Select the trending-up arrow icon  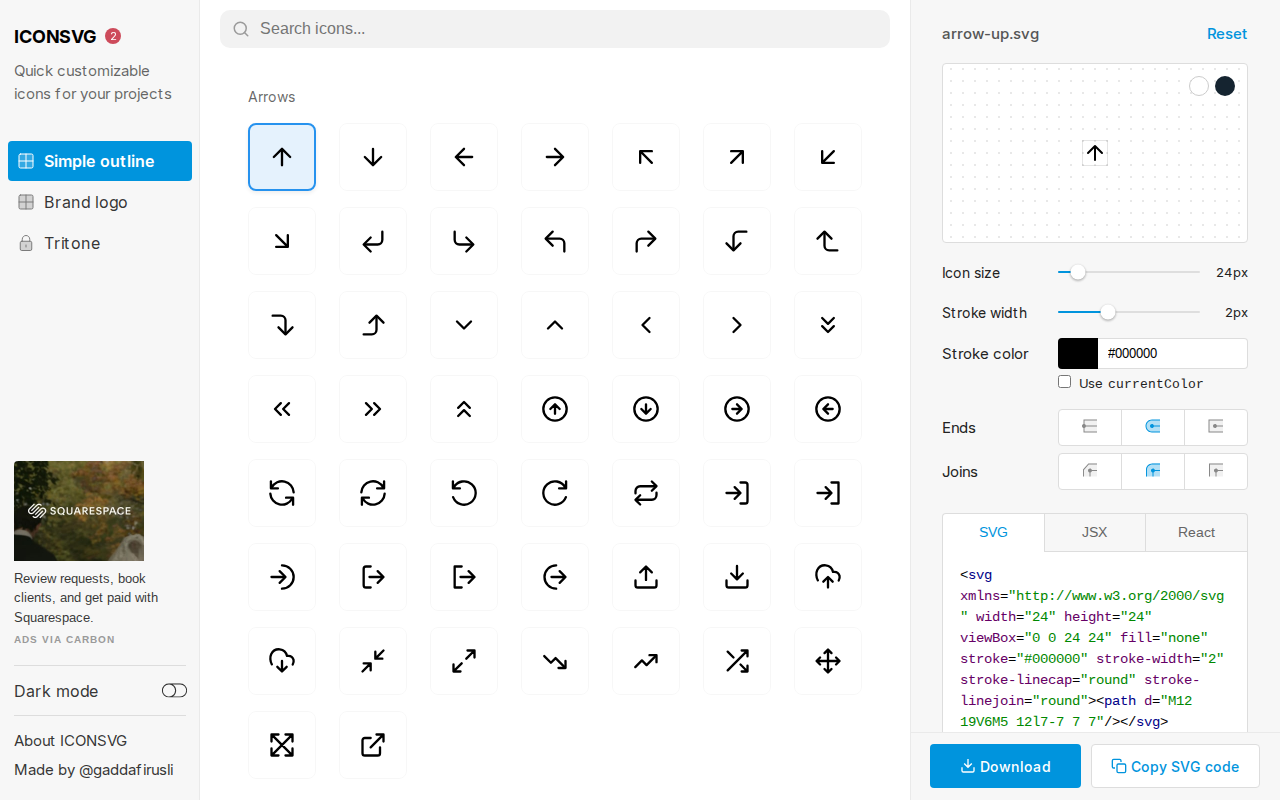point(646,661)
